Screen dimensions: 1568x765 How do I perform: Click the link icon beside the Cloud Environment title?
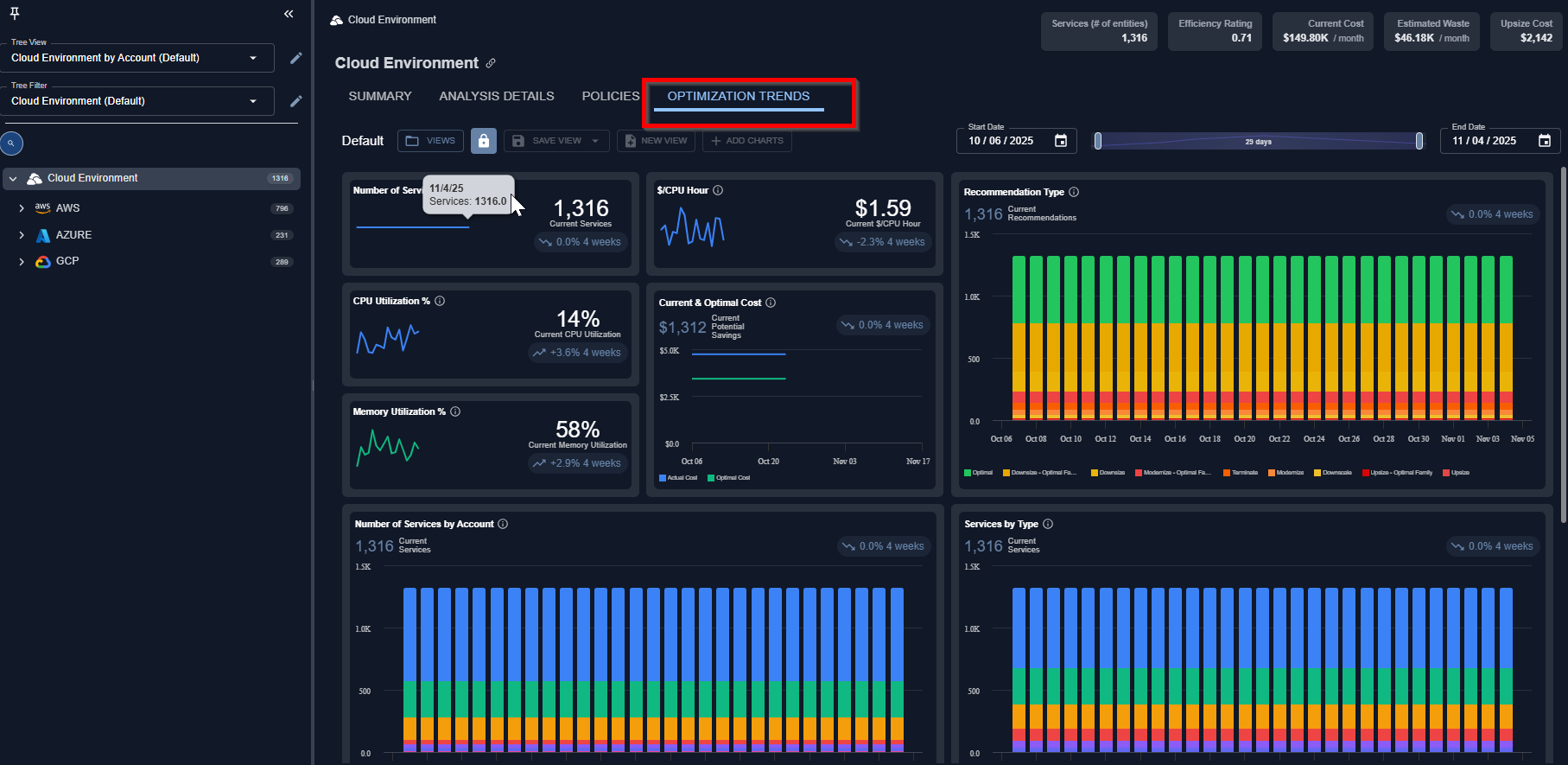tap(491, 63)
